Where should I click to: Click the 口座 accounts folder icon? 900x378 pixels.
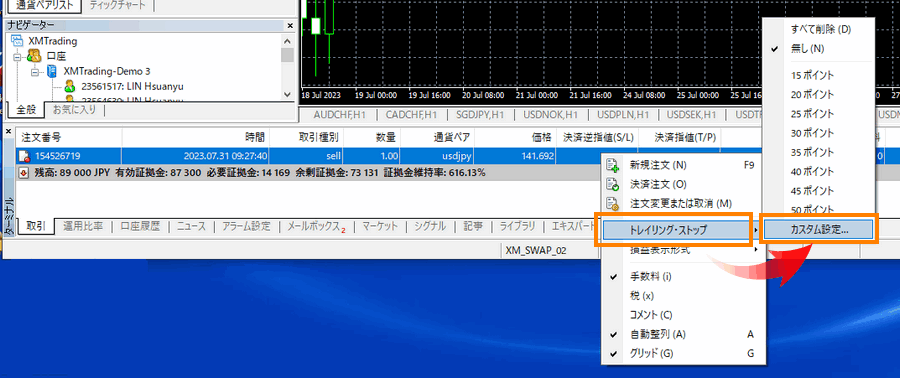pyautogui.click(x=33, y=56)
